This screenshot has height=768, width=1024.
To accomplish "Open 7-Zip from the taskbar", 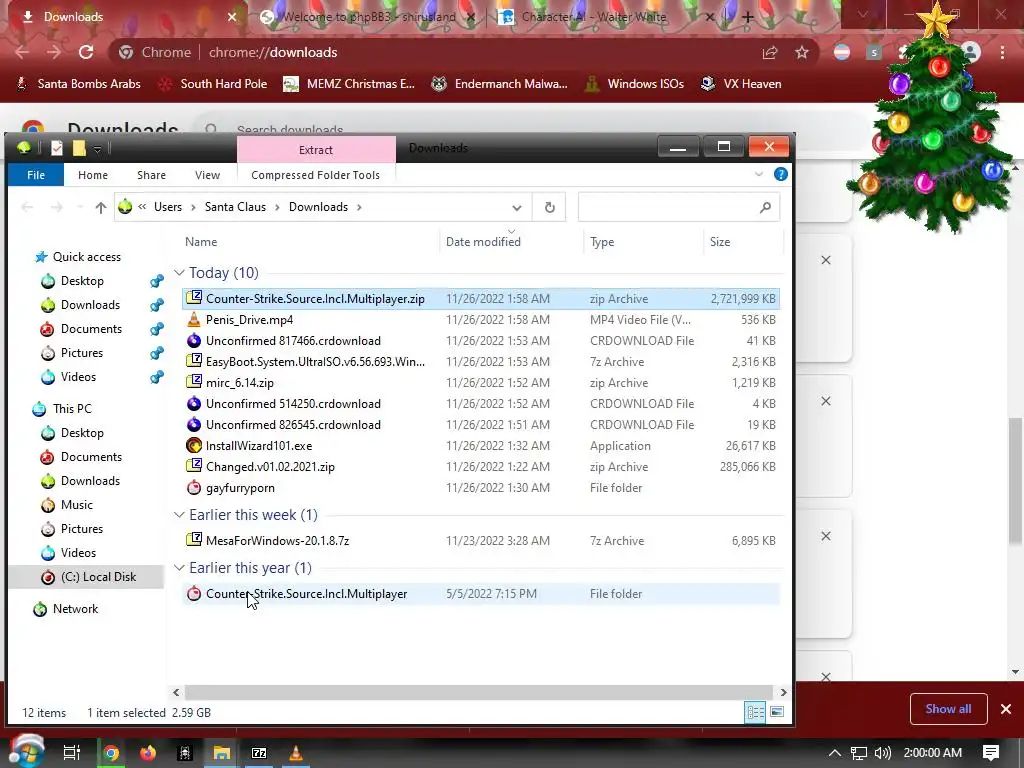I will click(x=259, y=753).
